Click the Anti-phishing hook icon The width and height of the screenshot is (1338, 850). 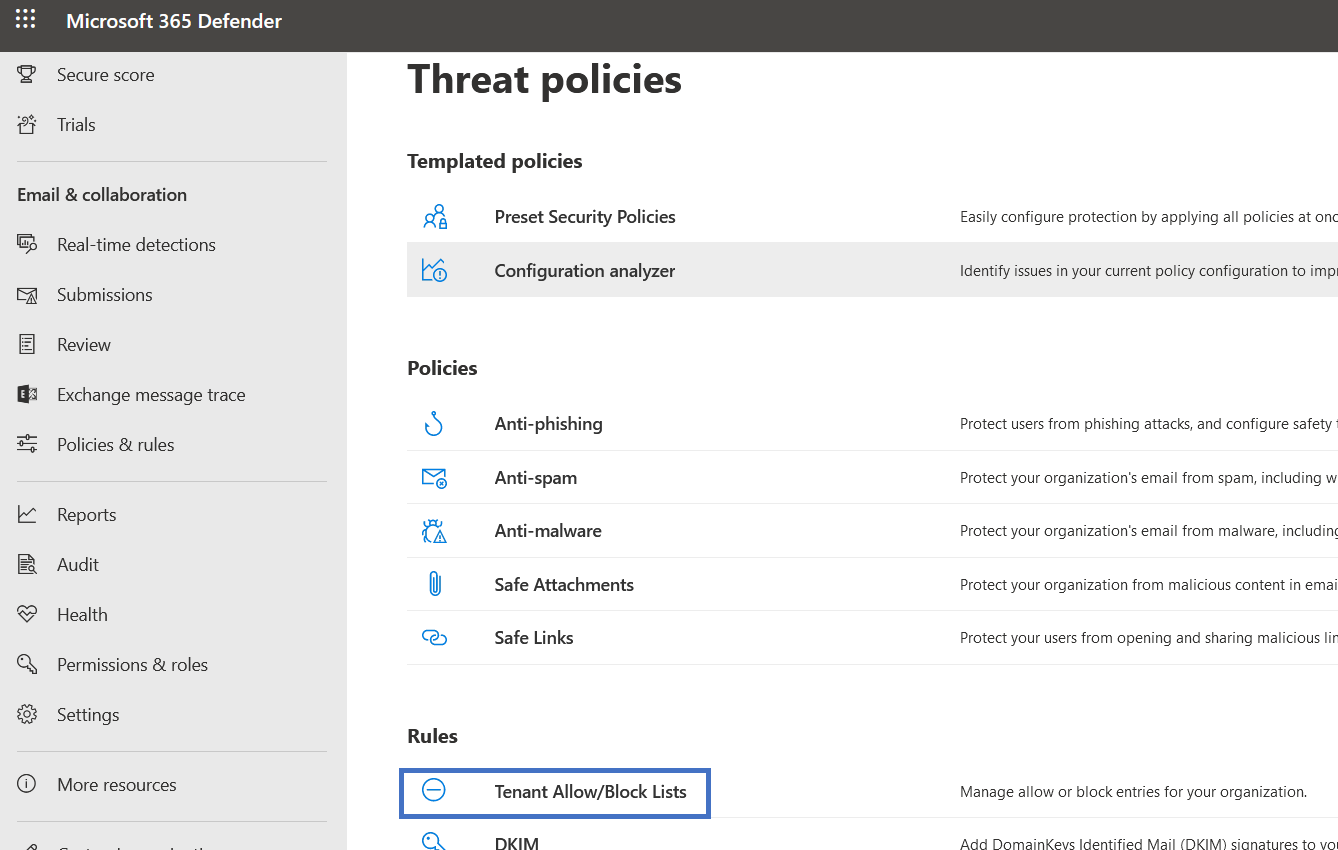click(433, 424)
